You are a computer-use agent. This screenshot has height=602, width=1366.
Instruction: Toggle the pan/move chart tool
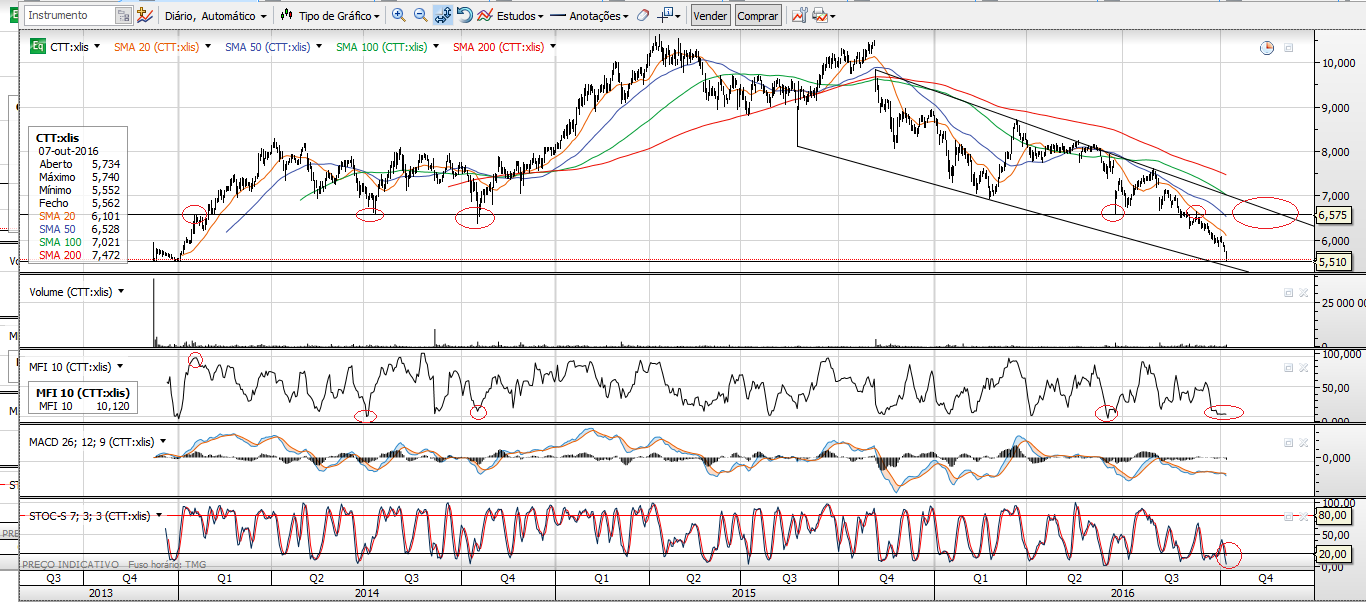[x=444, y=15]
